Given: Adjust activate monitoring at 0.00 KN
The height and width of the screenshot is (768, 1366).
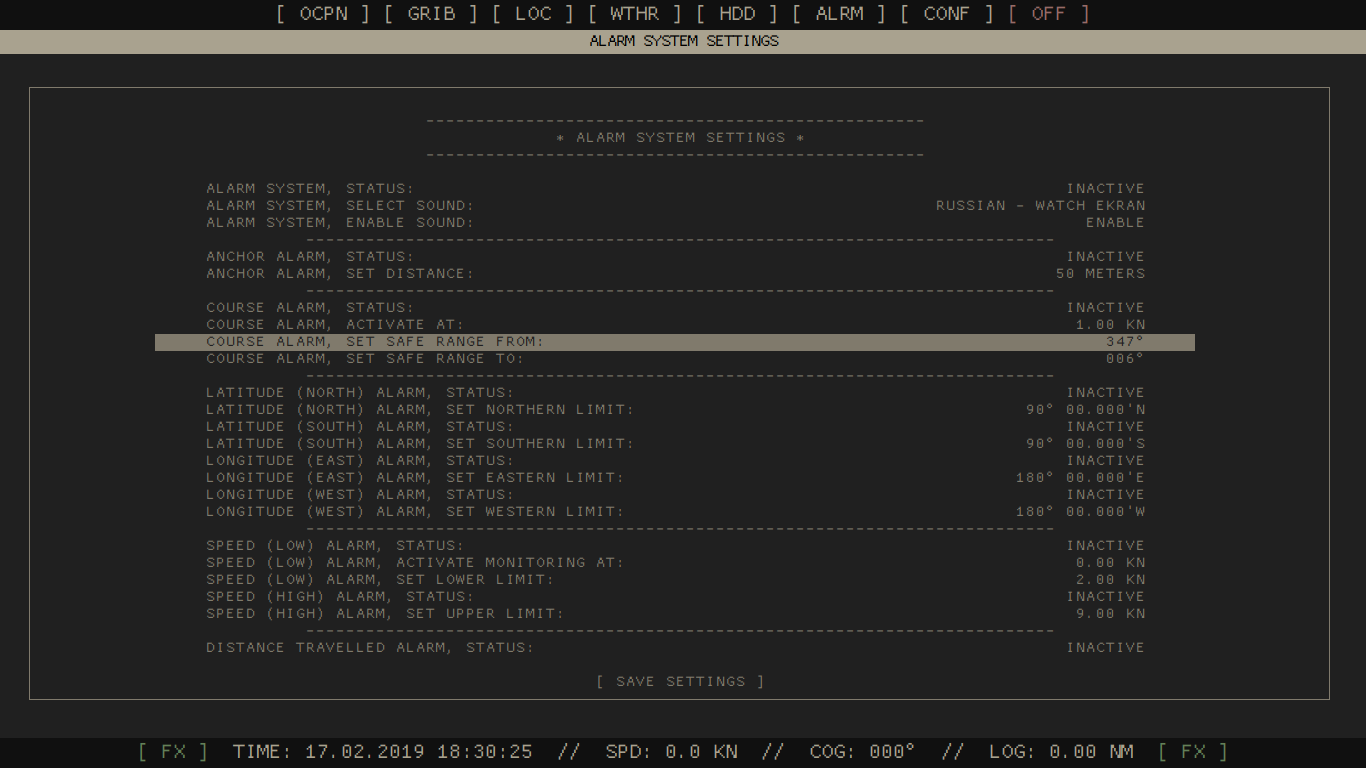Looking at the screenshot, I should (1110, 562).
